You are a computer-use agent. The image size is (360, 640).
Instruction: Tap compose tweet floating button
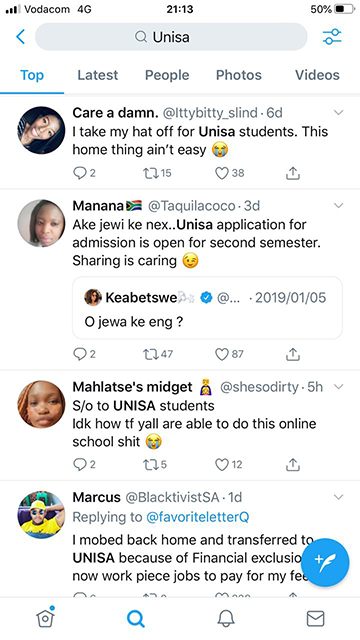(325, 562)
